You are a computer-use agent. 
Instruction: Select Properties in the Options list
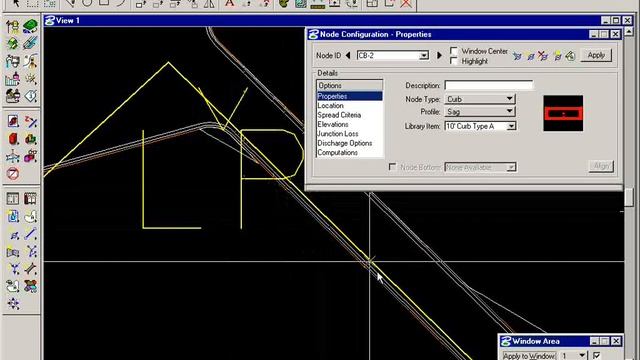pos(350,96)
